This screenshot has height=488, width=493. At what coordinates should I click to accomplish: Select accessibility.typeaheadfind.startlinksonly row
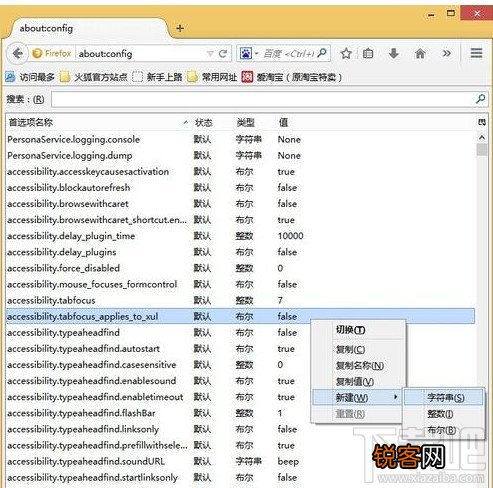(x=240, y=477)
